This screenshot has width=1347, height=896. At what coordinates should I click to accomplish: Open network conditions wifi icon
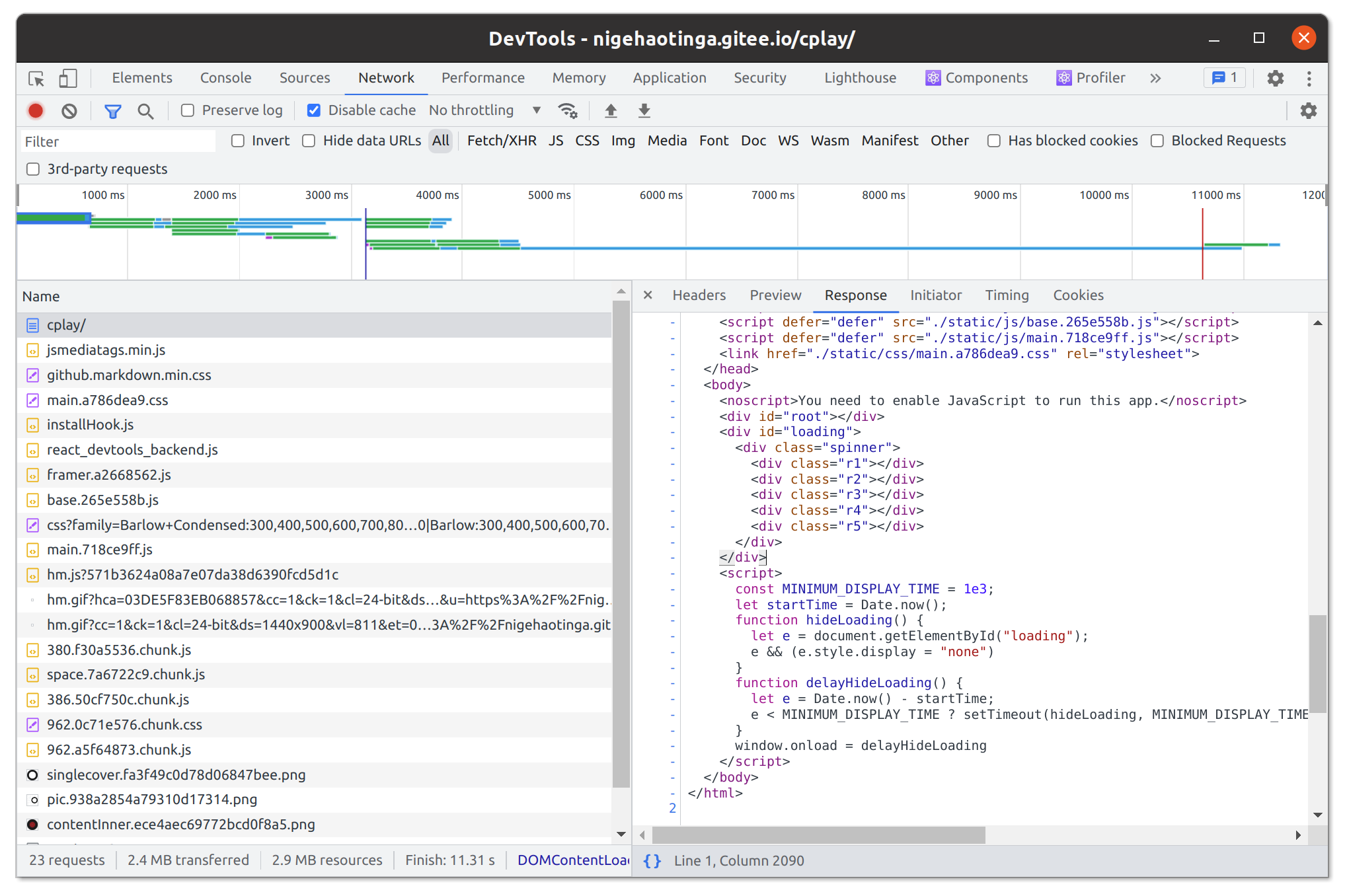pyautogui.click(x=568, y=111)
